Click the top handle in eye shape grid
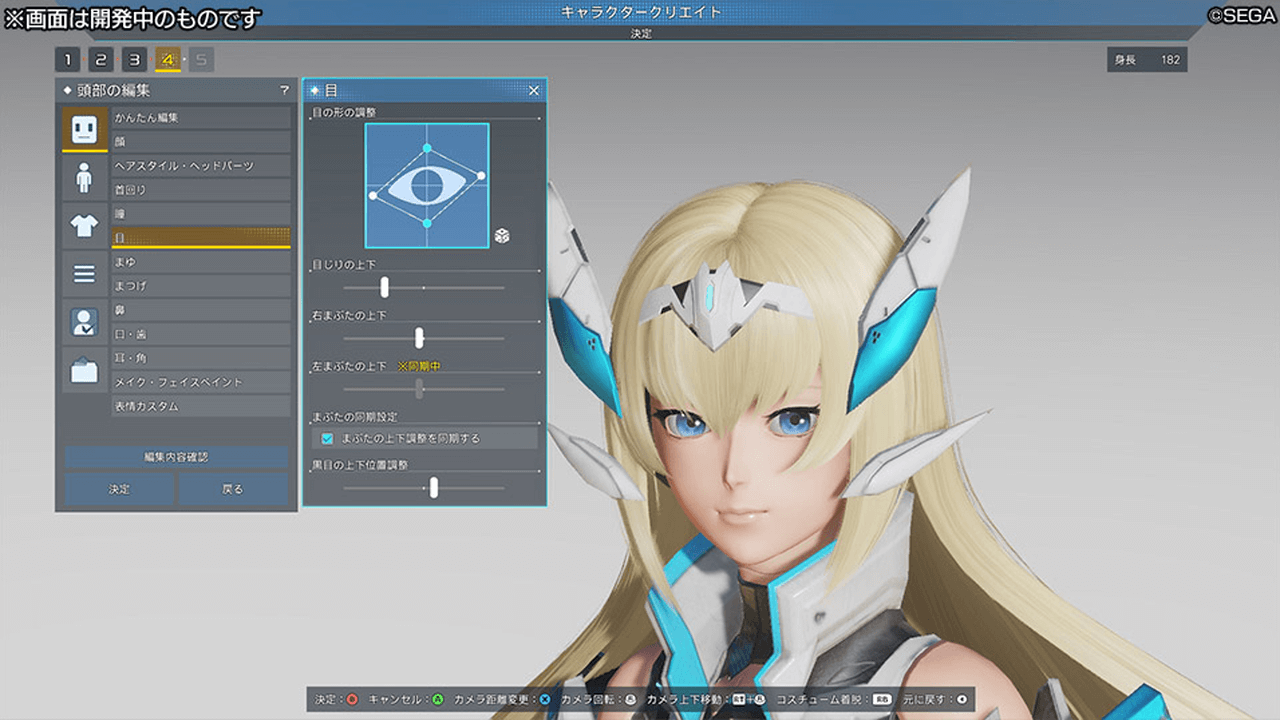Screen dimensions: 1280x720 click(427, 149)
